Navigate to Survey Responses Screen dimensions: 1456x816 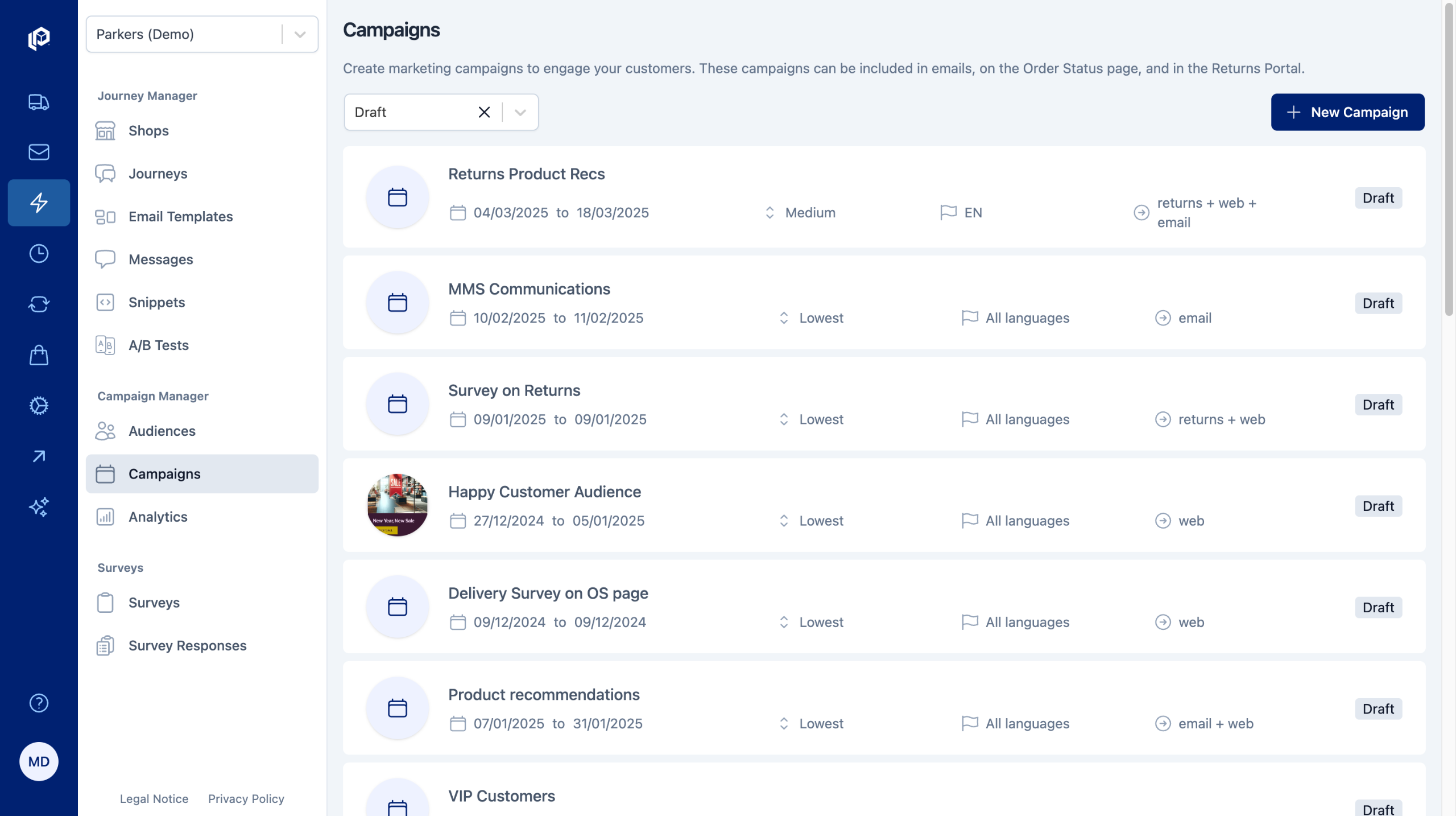pos(187,646)
